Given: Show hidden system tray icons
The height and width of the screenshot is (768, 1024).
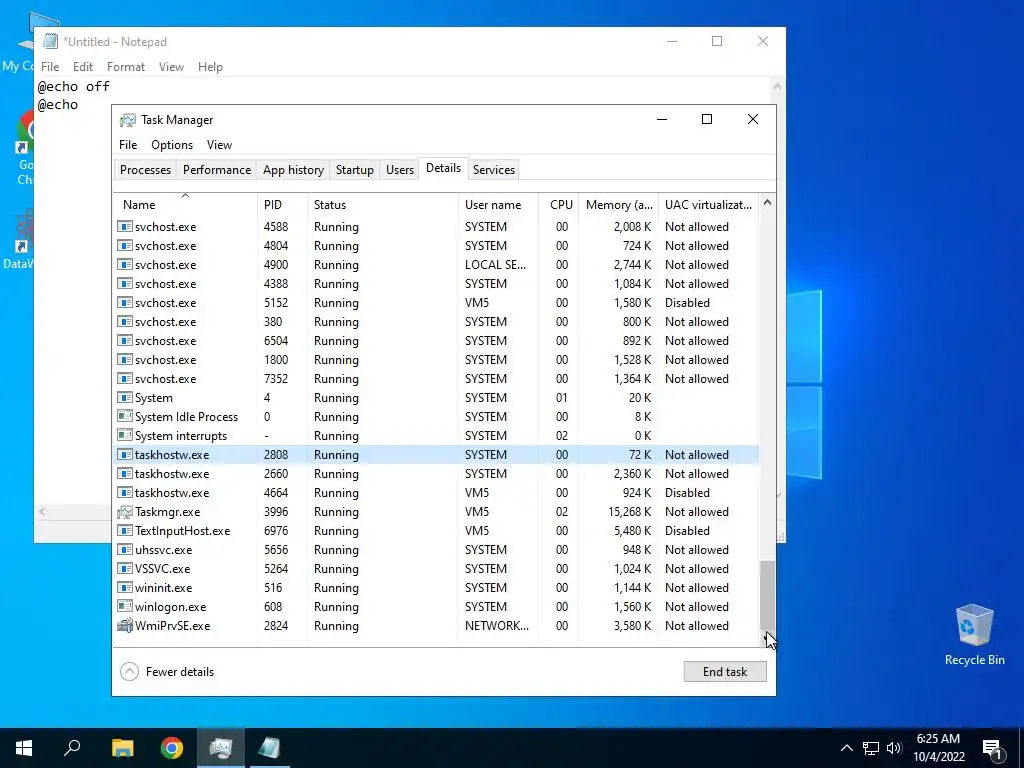Looking at the screenshot, I should point(846,748).
